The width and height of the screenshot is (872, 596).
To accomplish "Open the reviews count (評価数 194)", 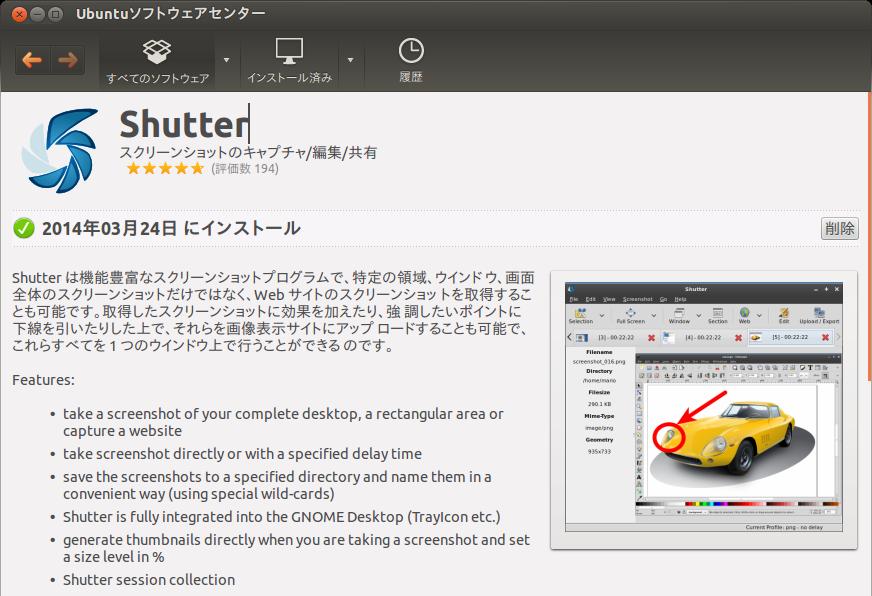I will [x=245, y=168].
